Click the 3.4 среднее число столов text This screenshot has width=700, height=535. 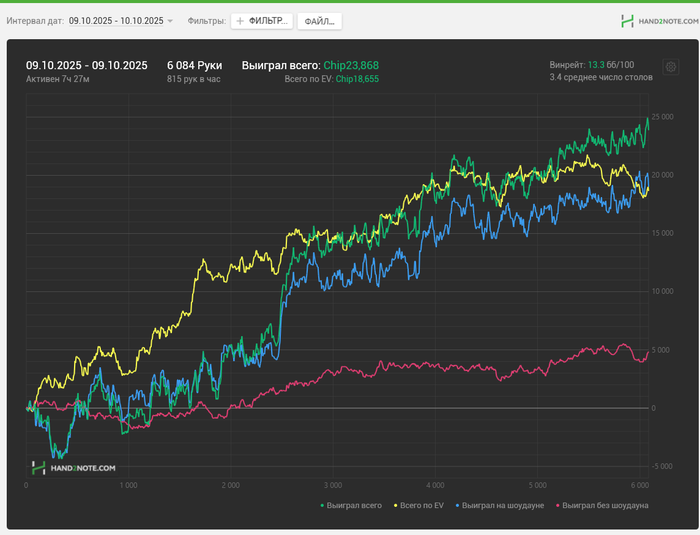pyautogui.click(x=601, y=77)
